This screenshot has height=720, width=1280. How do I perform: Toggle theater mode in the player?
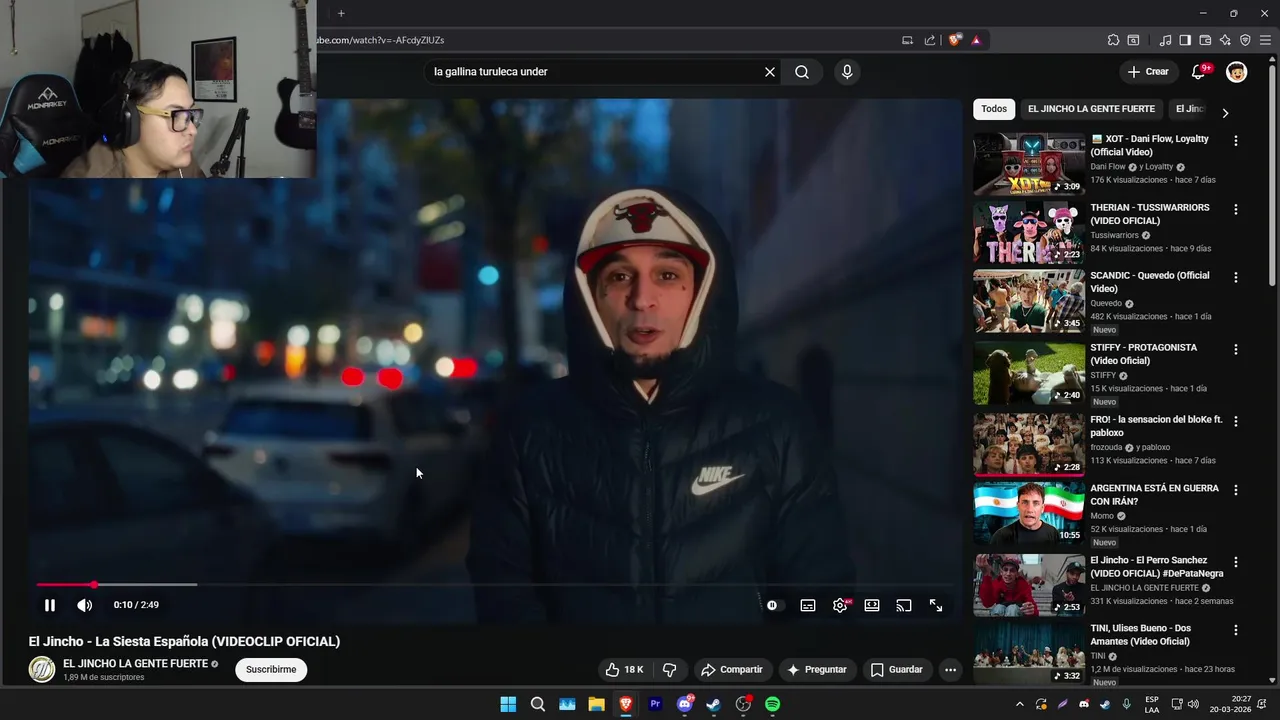[x=872, y=605]
